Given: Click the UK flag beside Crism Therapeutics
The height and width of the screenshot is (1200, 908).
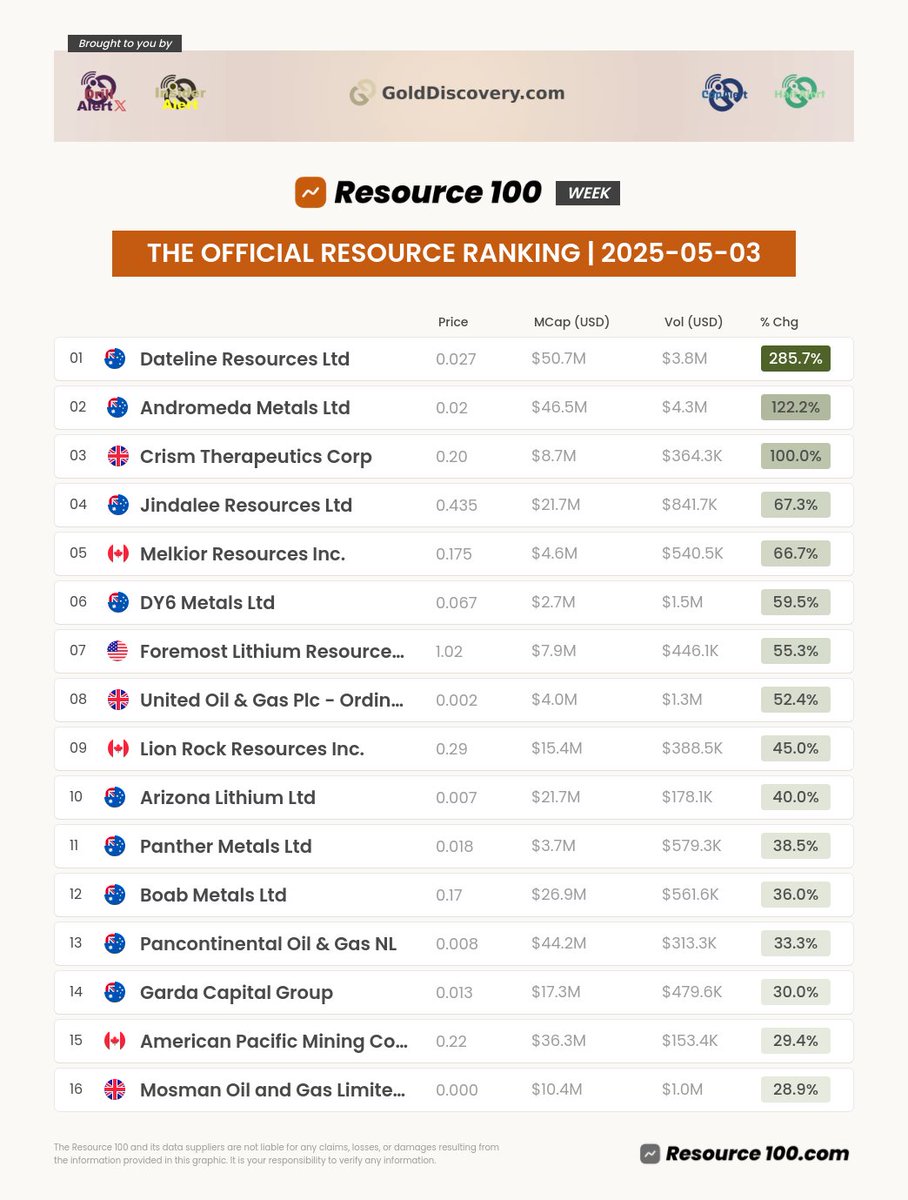Looking at the screenshot, I should tap(118, 456).
